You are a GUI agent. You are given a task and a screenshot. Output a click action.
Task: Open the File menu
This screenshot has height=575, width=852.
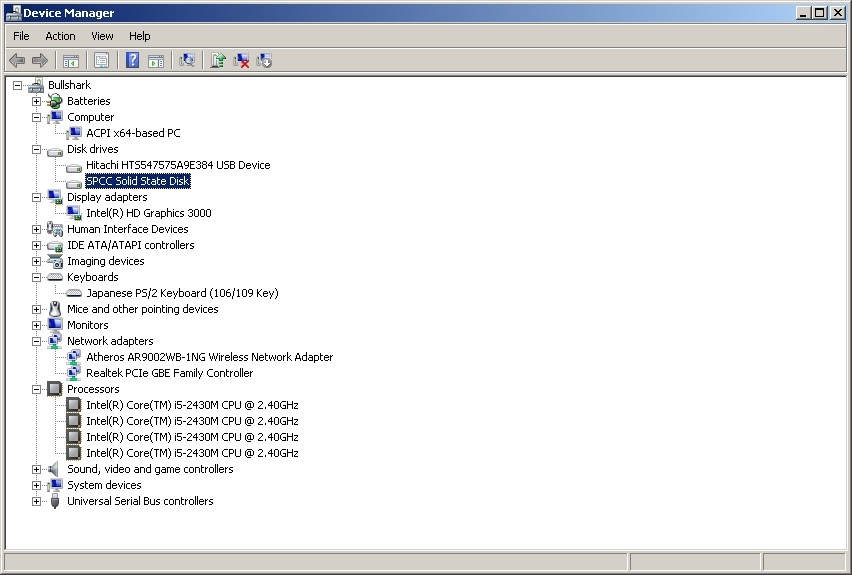[x=21, y=36]
